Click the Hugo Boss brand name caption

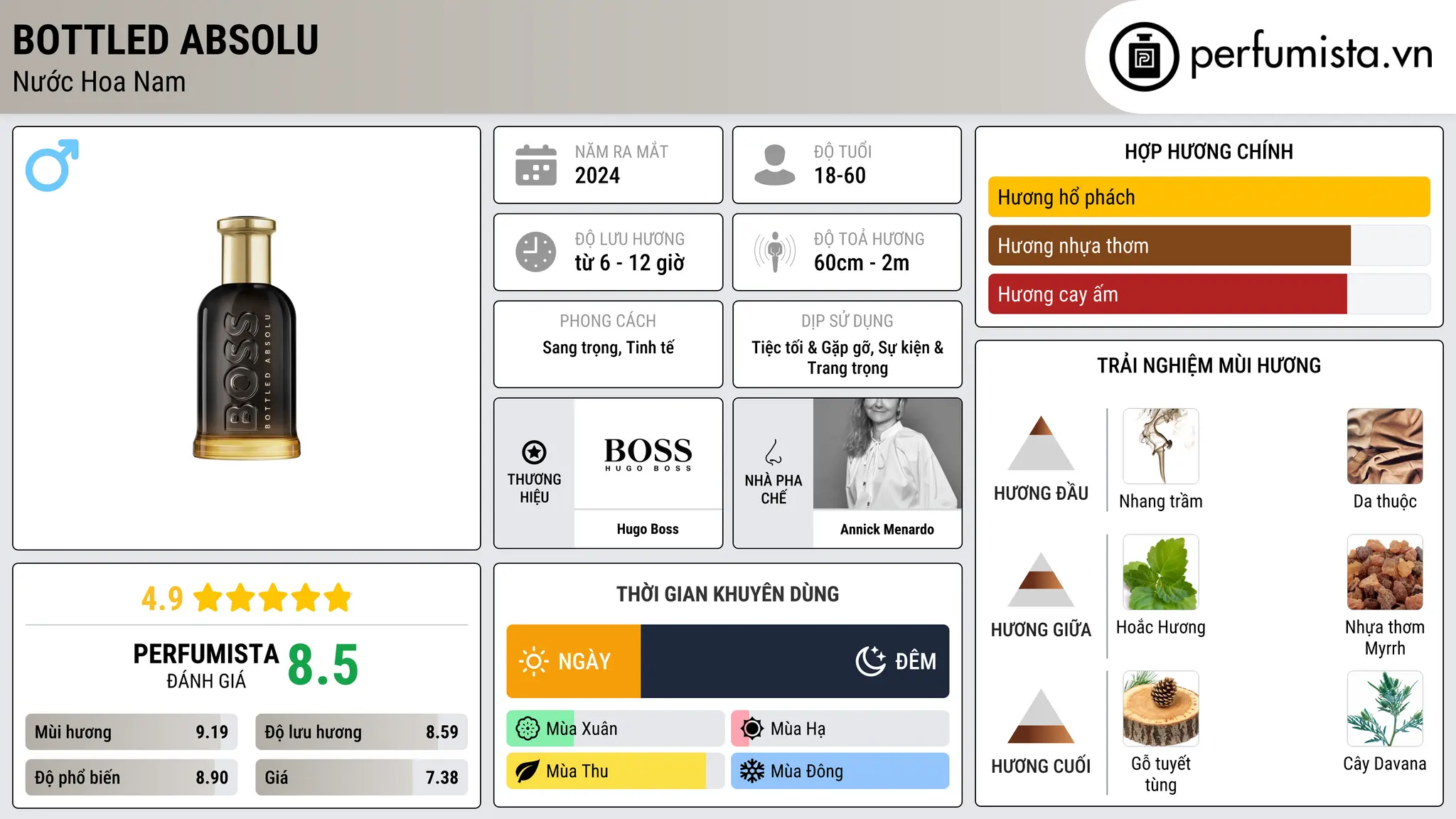(648, 529)
